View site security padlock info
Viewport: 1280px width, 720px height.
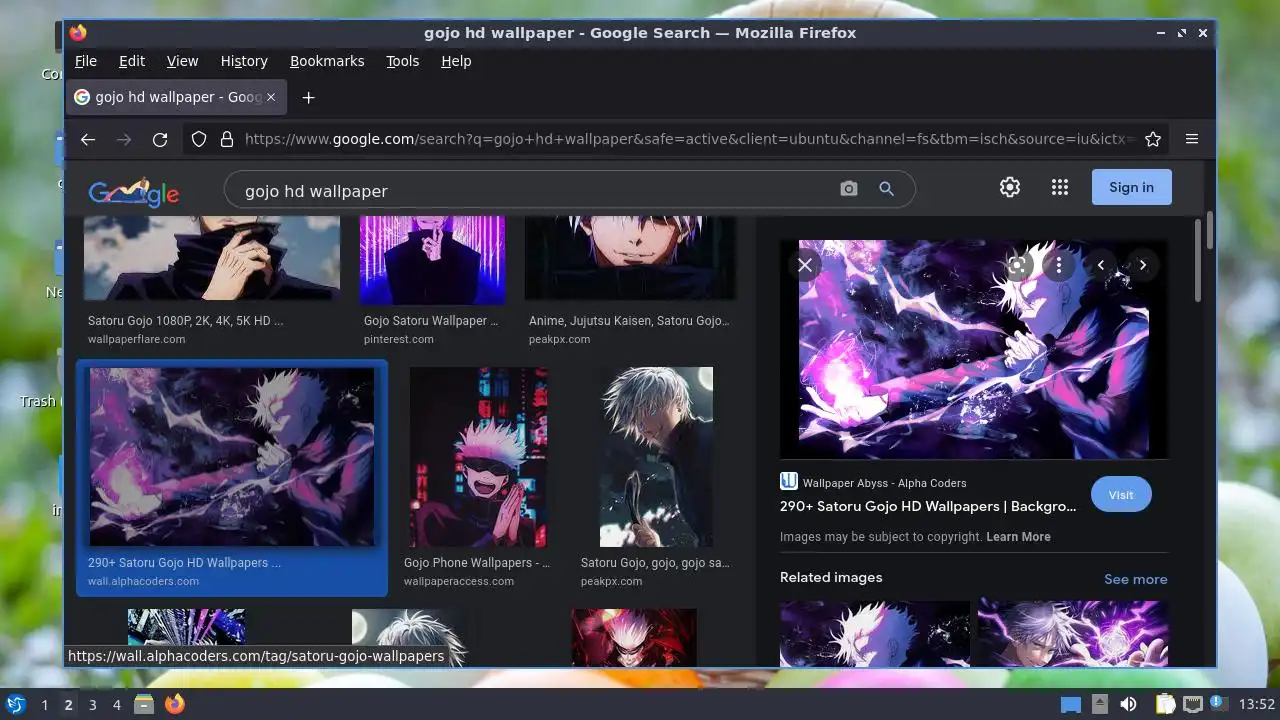tap(226, 139)
